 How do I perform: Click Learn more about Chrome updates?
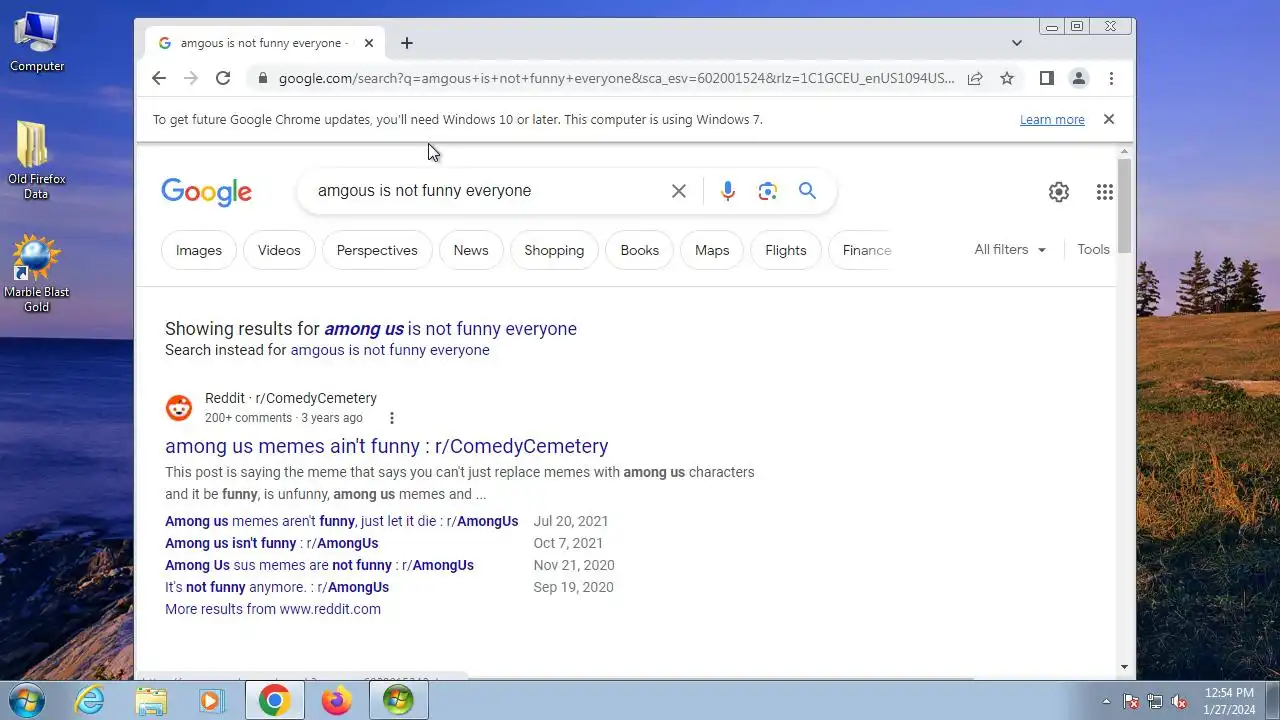1052,120
